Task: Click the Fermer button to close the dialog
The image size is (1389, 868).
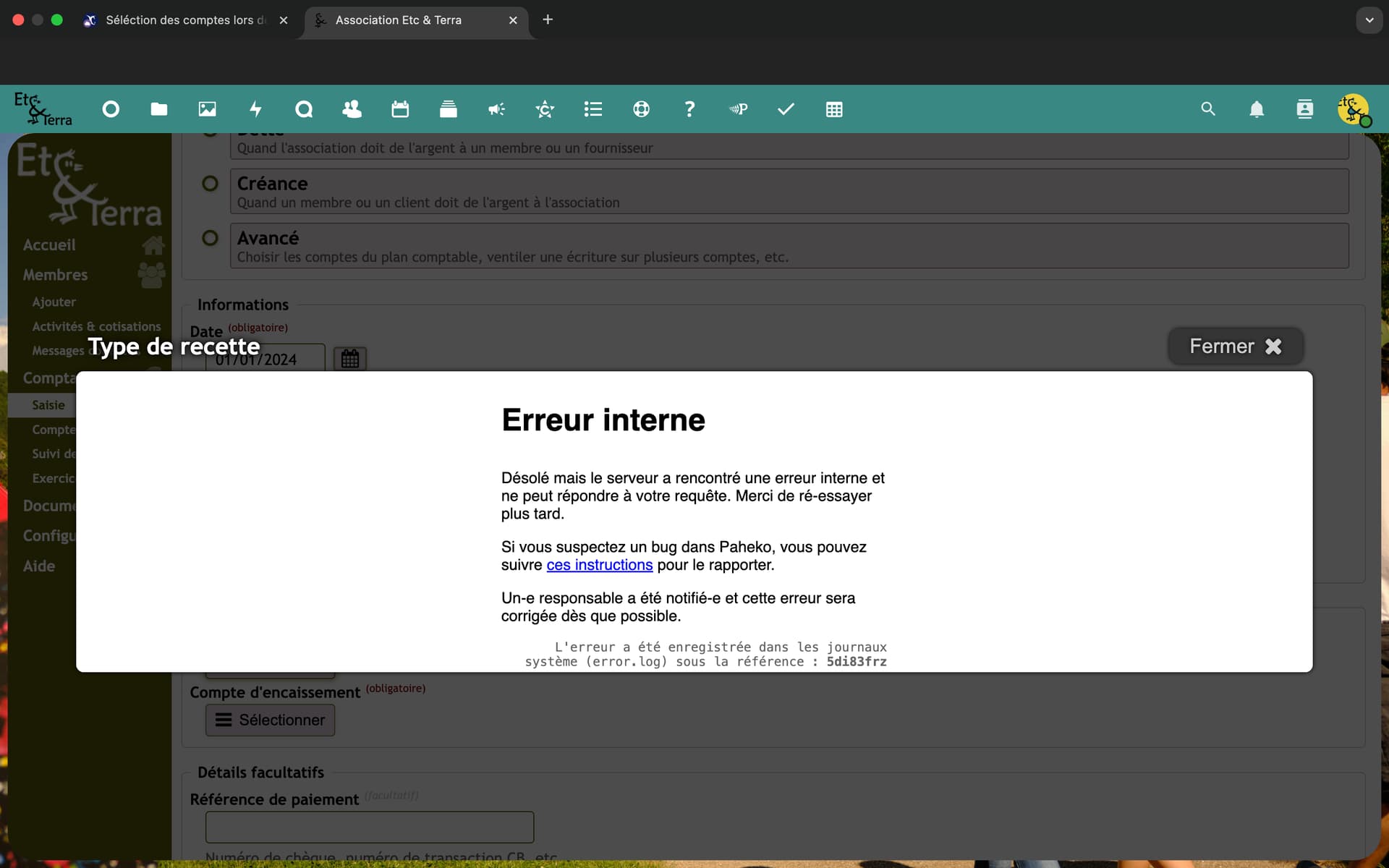Action: tap(1236, 346)
